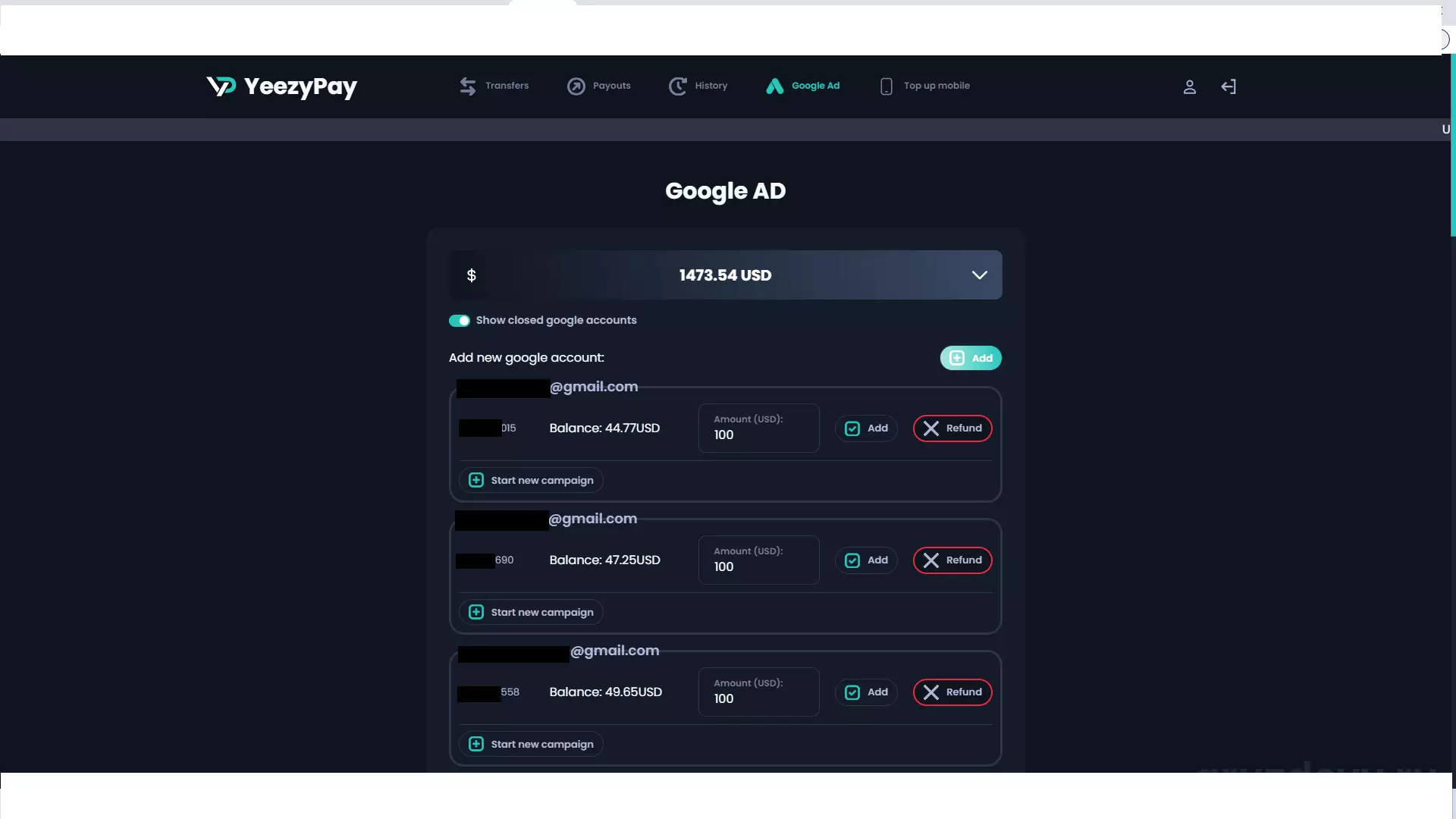The image size is (1456, 819).
Task: Refund the 49.65USD balance account
Action: click(x=952, y=692)
